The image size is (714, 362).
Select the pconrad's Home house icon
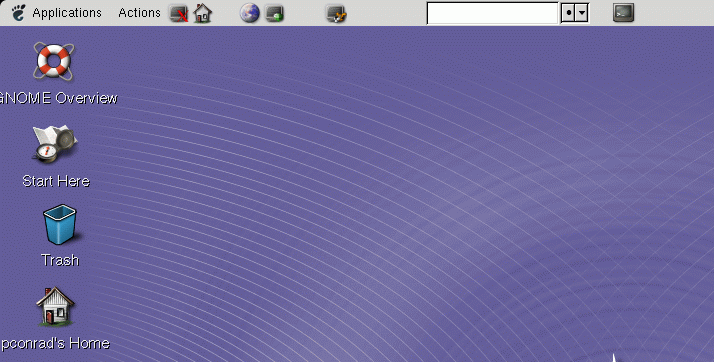55,306
